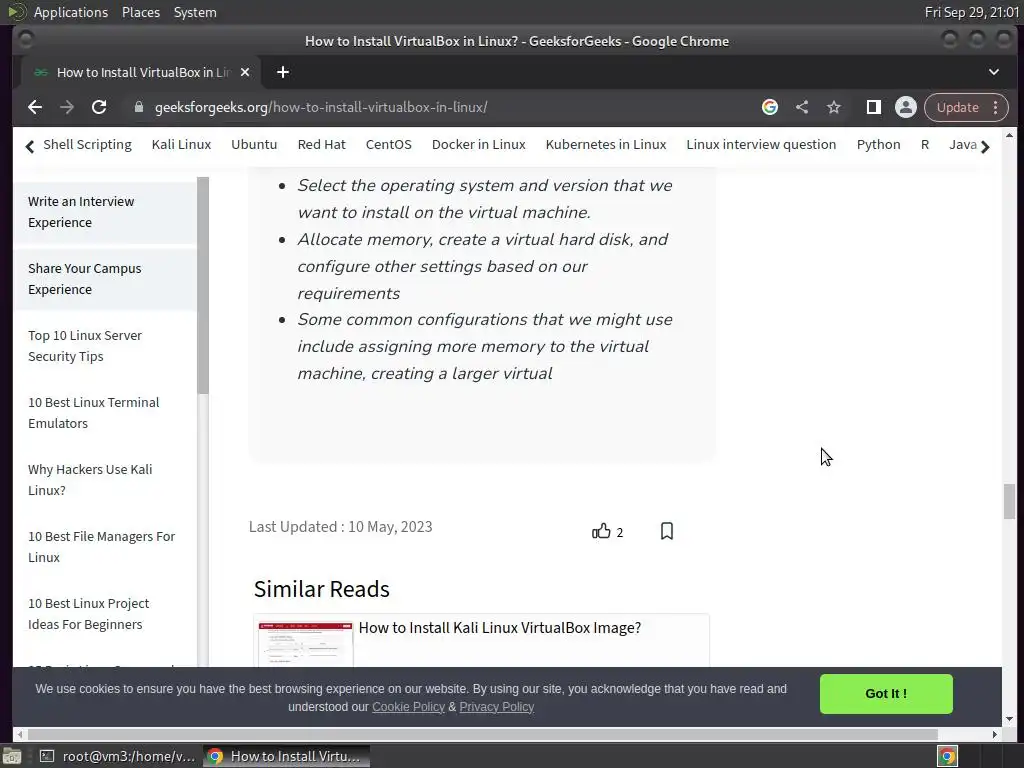Save the article with the bookmark icon

[x=667, y=531]
